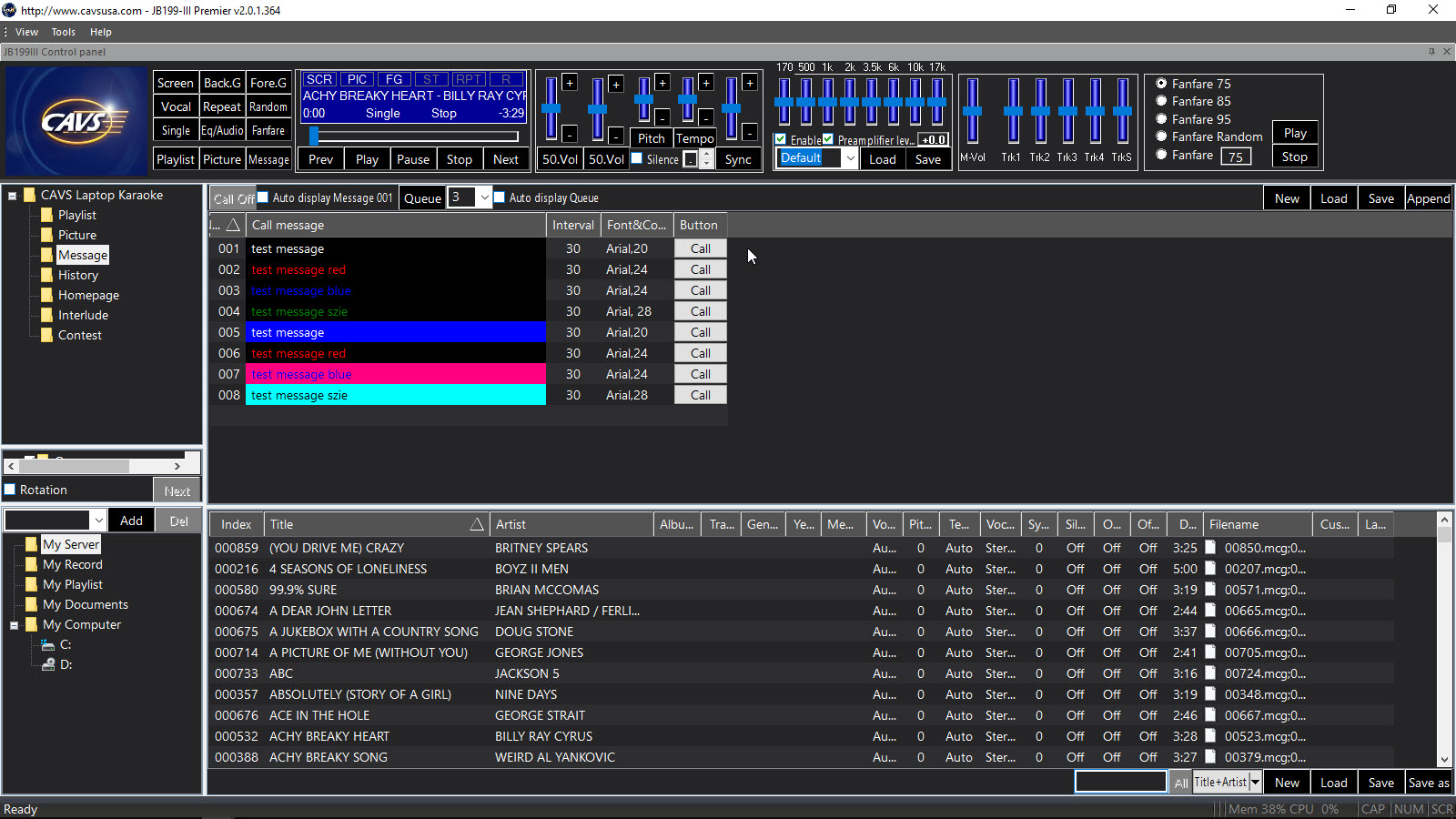
Task: Click the plus button above first volume slider
Action: (570, 83)
